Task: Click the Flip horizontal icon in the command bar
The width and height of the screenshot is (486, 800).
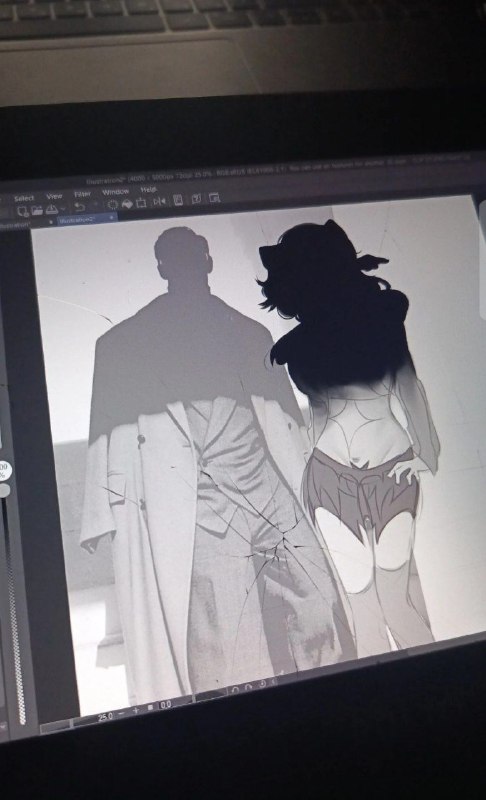Action: coord(160,202)
